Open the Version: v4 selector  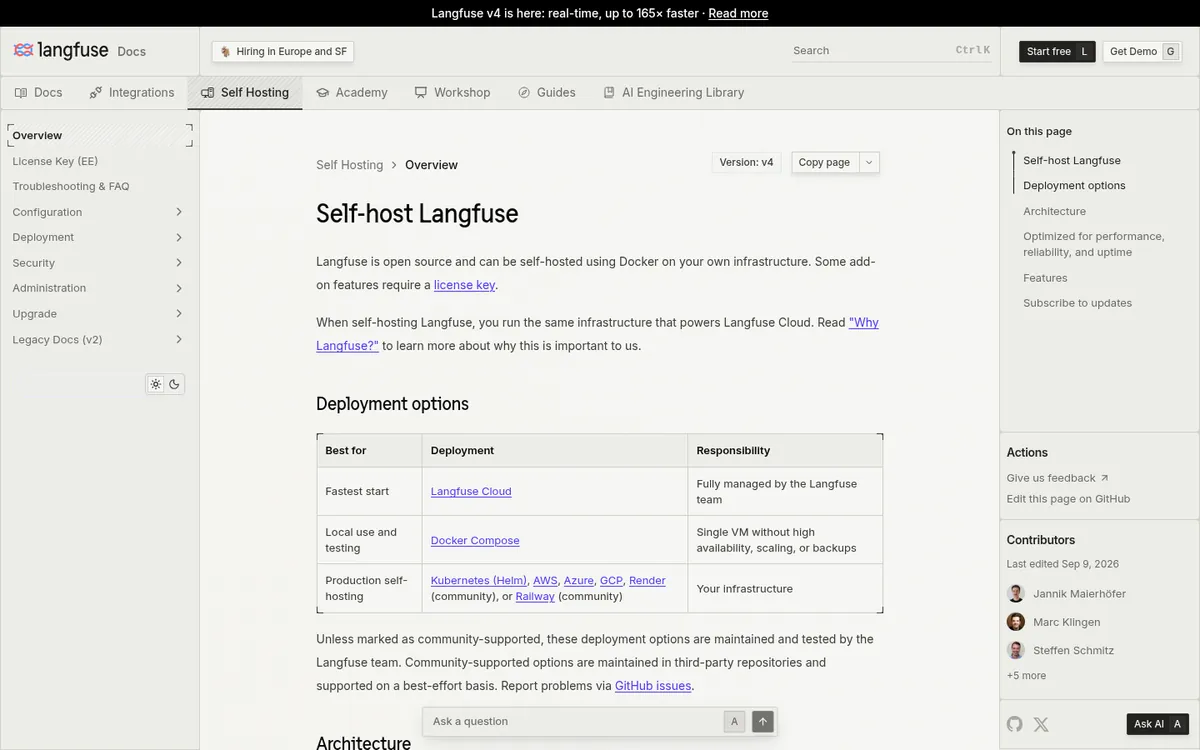pos(747,162)
